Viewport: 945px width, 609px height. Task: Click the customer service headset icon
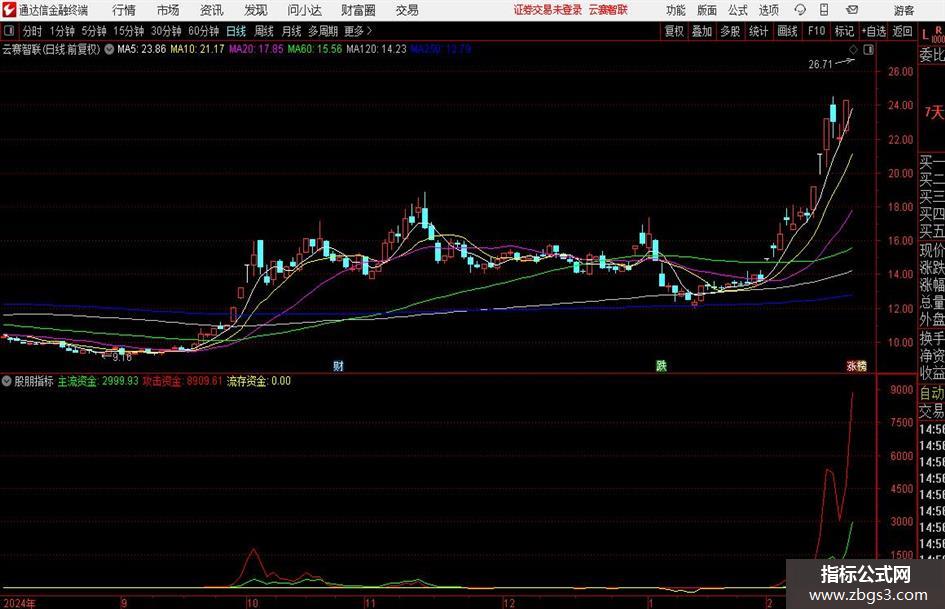pos(800,10)
